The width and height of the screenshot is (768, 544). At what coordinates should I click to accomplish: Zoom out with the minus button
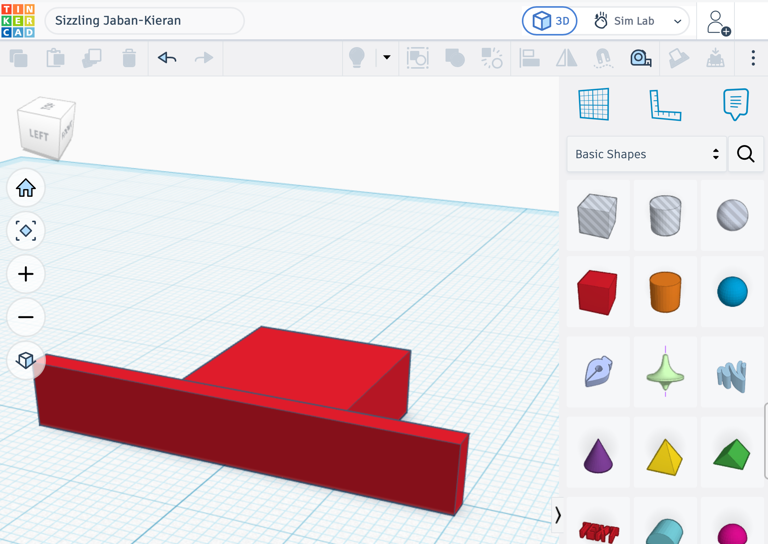[26, 317]
